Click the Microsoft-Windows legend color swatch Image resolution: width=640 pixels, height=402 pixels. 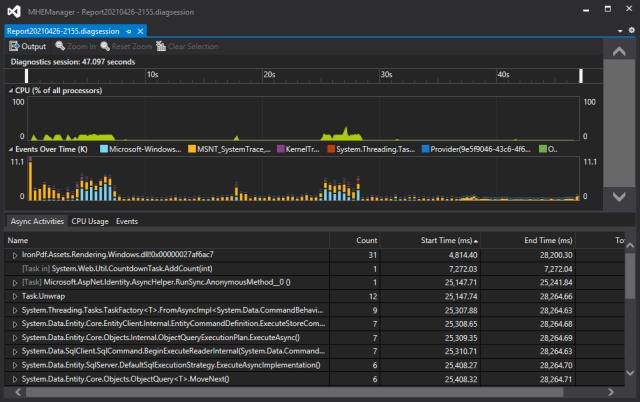point(104,149)
